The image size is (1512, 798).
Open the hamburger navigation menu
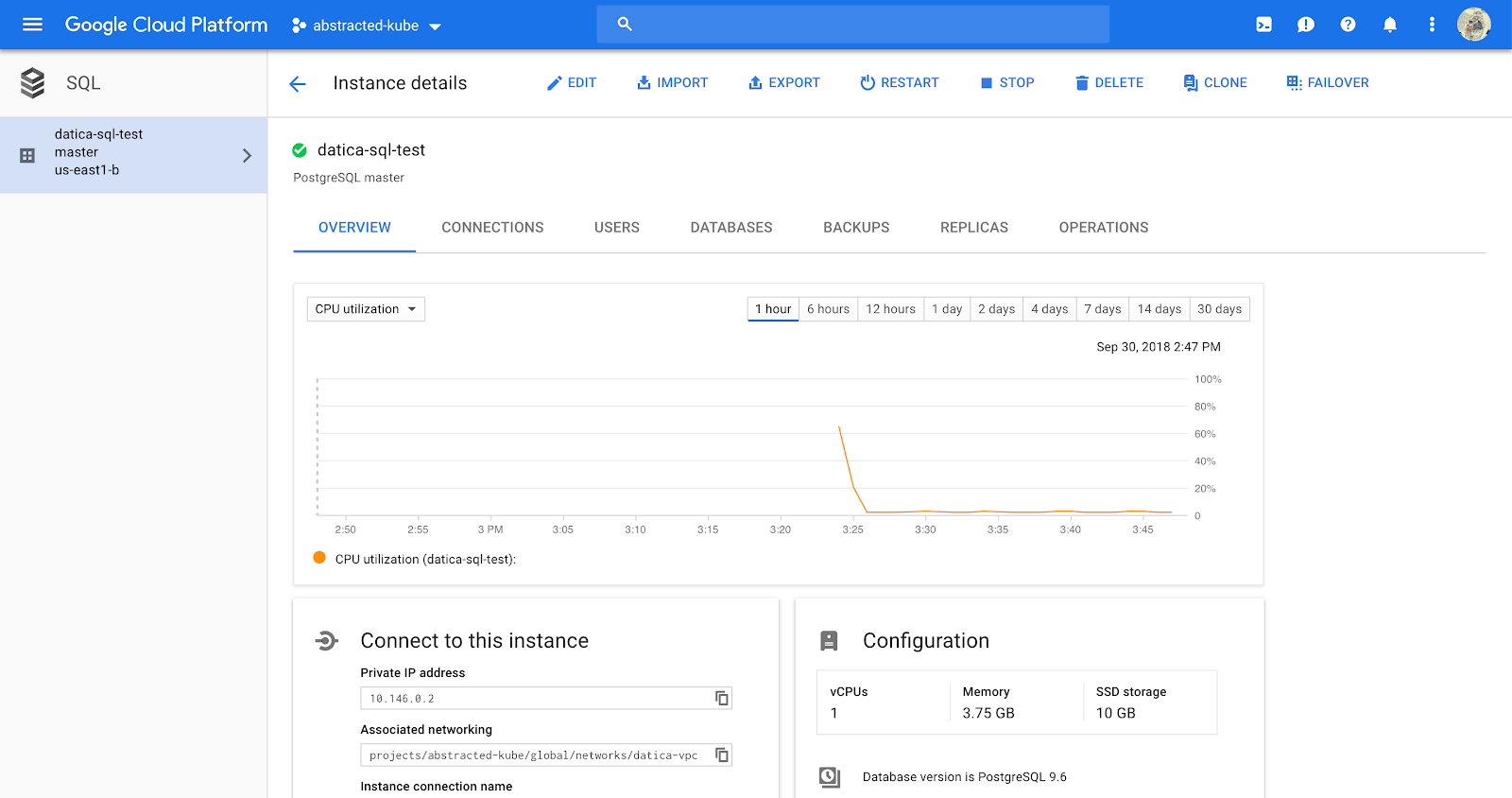(x=32, y=25)
